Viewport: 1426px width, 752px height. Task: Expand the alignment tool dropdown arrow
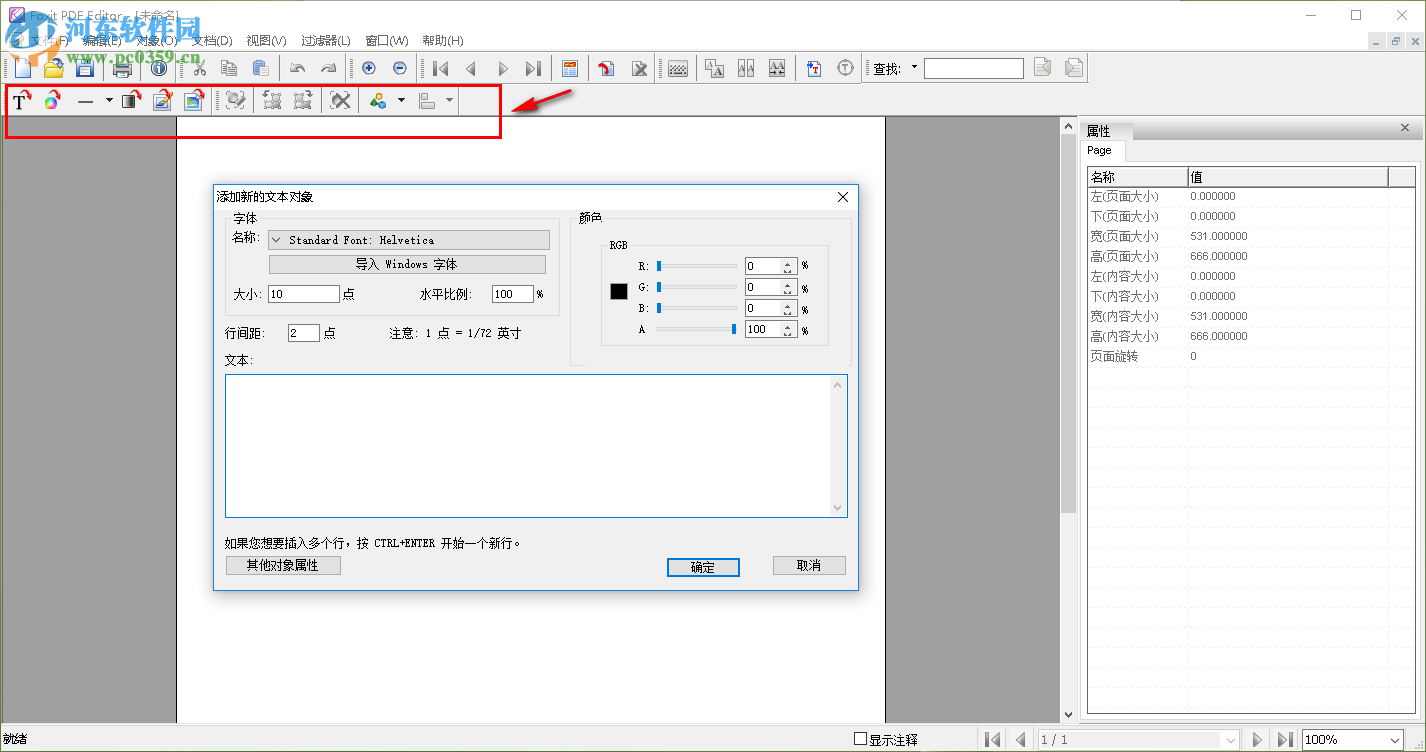[449, 99]
